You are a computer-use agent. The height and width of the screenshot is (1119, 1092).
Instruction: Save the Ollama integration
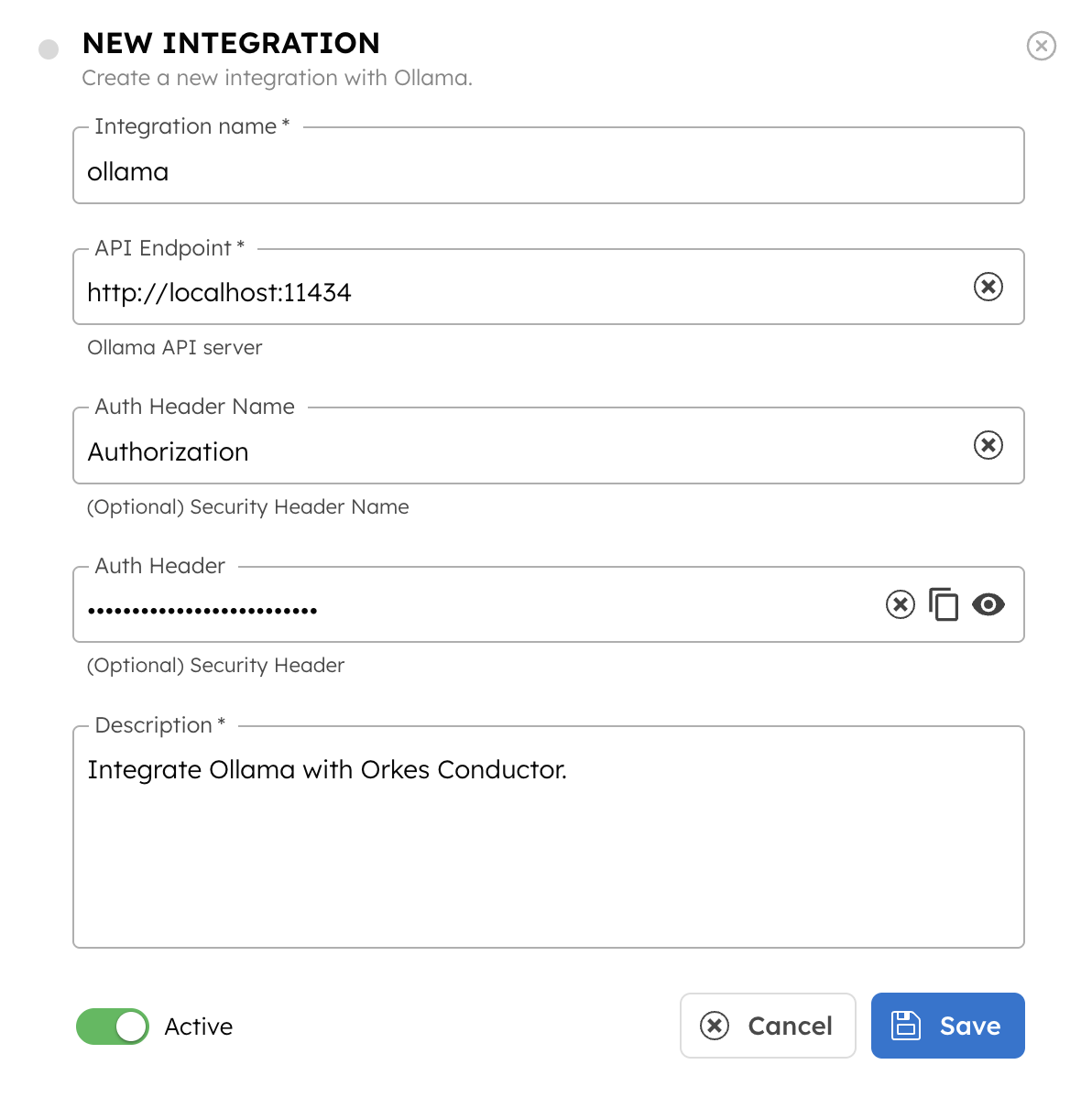pos(947,1026)
